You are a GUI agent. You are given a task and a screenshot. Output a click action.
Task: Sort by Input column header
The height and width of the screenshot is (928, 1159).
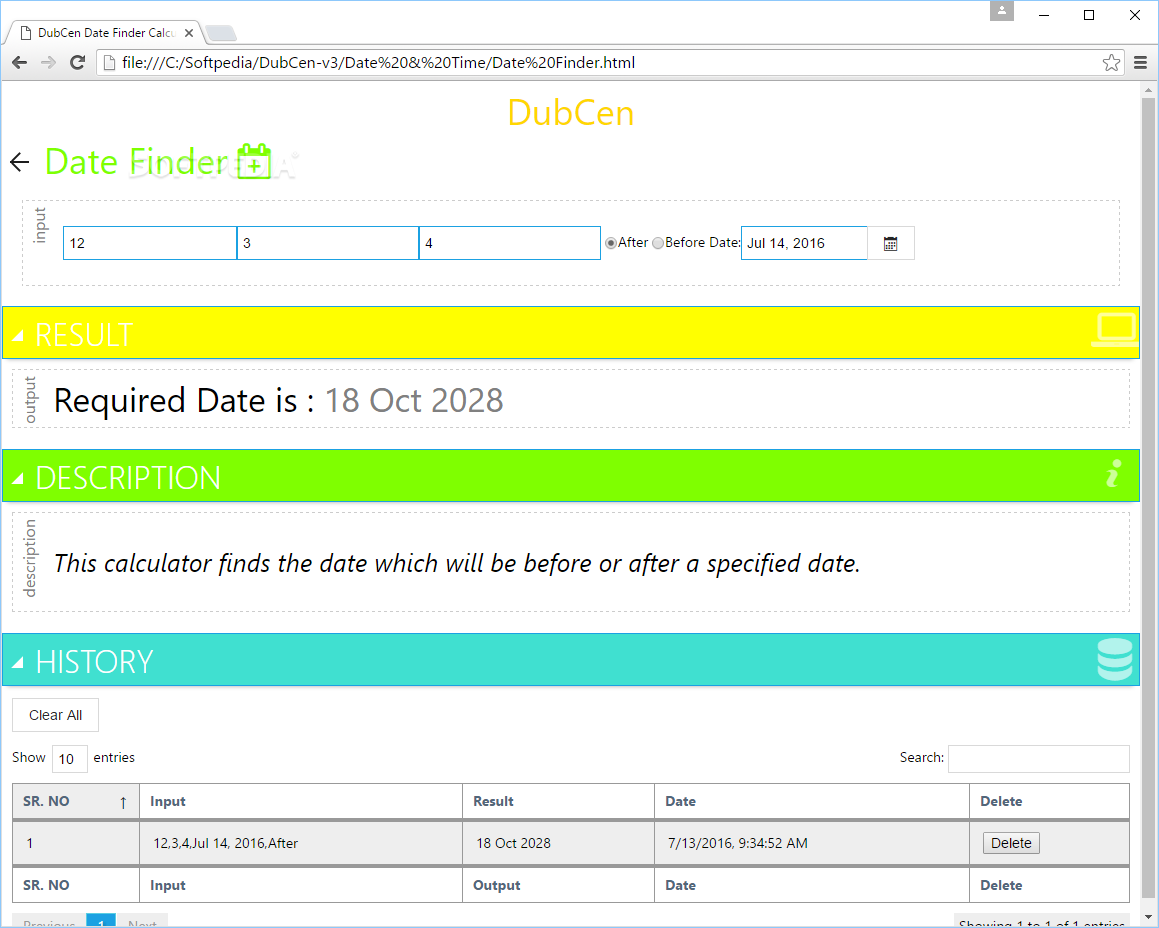point(301,802)
